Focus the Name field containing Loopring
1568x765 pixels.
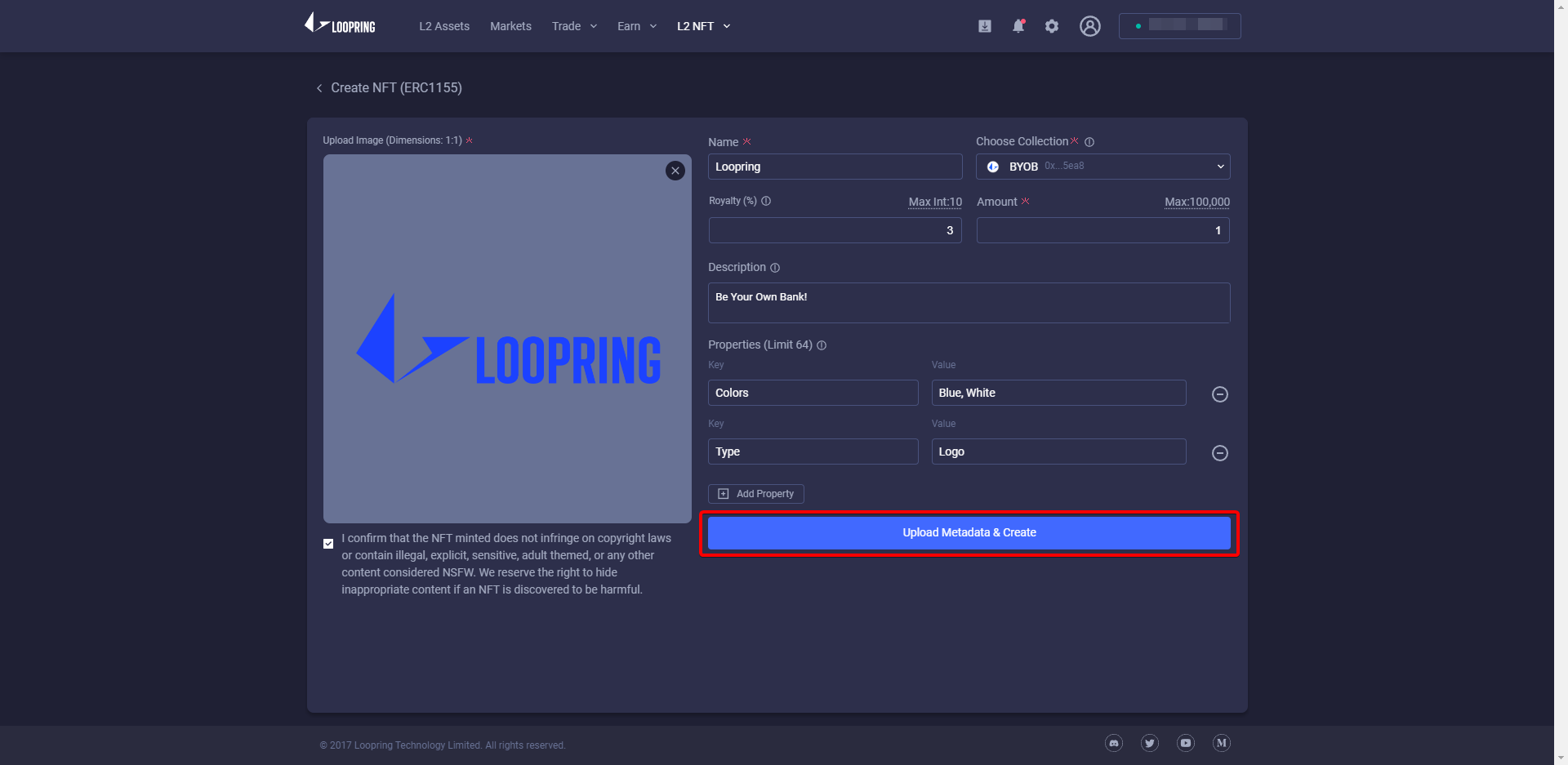(835, 167)
